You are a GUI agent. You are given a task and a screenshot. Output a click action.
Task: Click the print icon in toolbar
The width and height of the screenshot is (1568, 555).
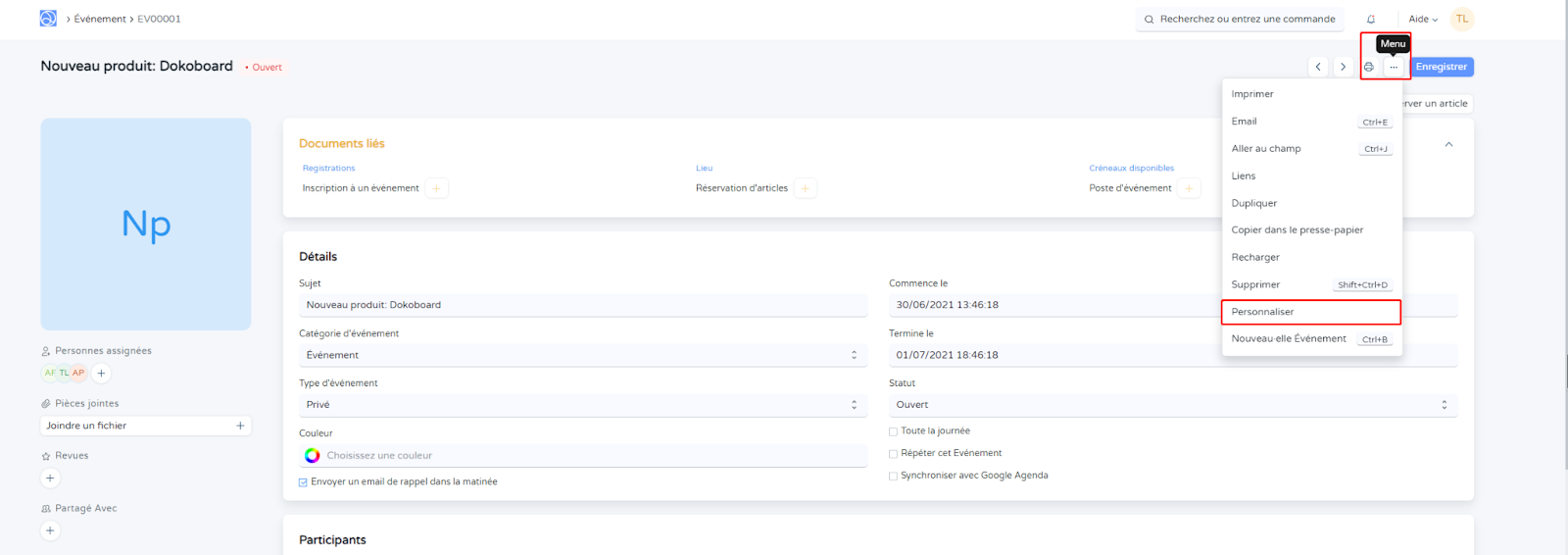click(1369, 67)
